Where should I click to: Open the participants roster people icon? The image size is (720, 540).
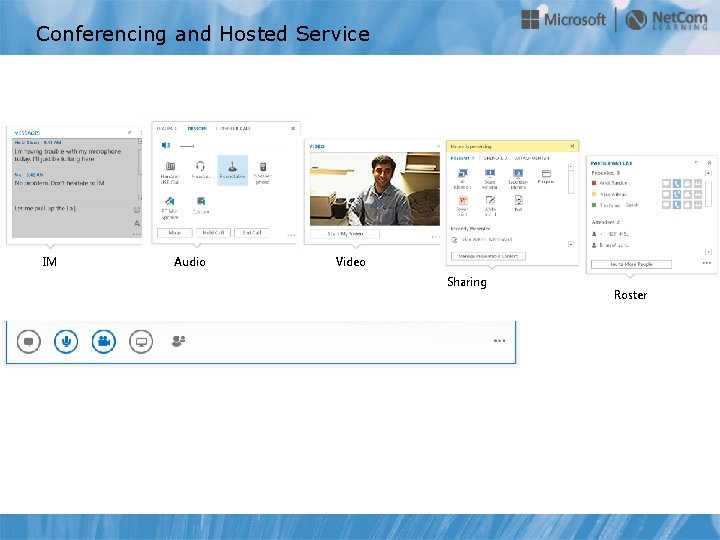178,341
